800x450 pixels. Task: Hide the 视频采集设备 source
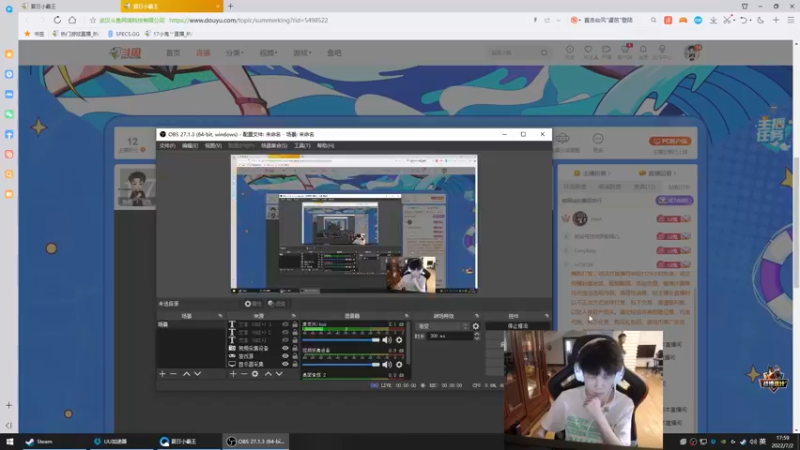click(x=285, y=348)
